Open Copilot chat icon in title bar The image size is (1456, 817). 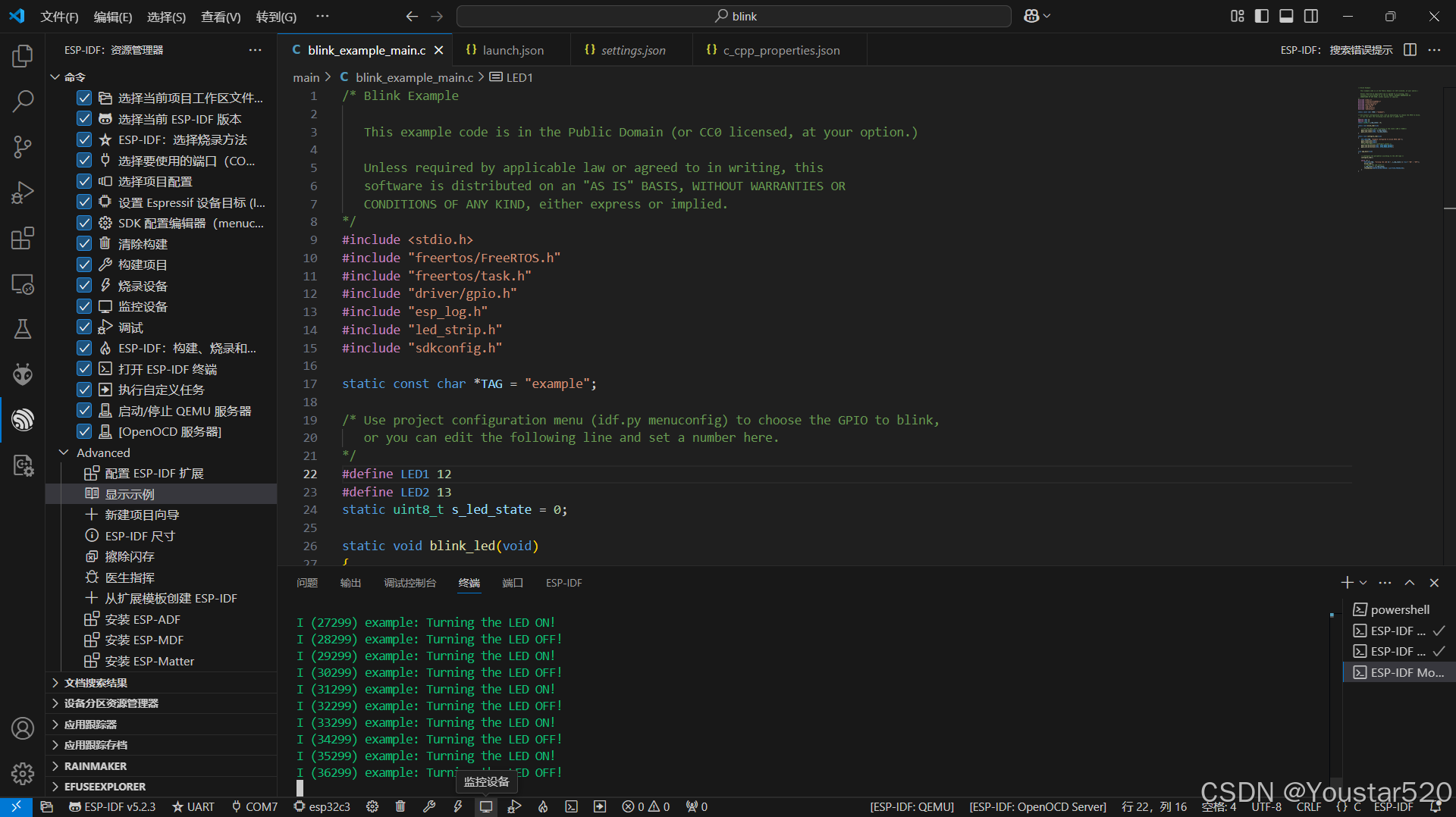click(1031, 16)
